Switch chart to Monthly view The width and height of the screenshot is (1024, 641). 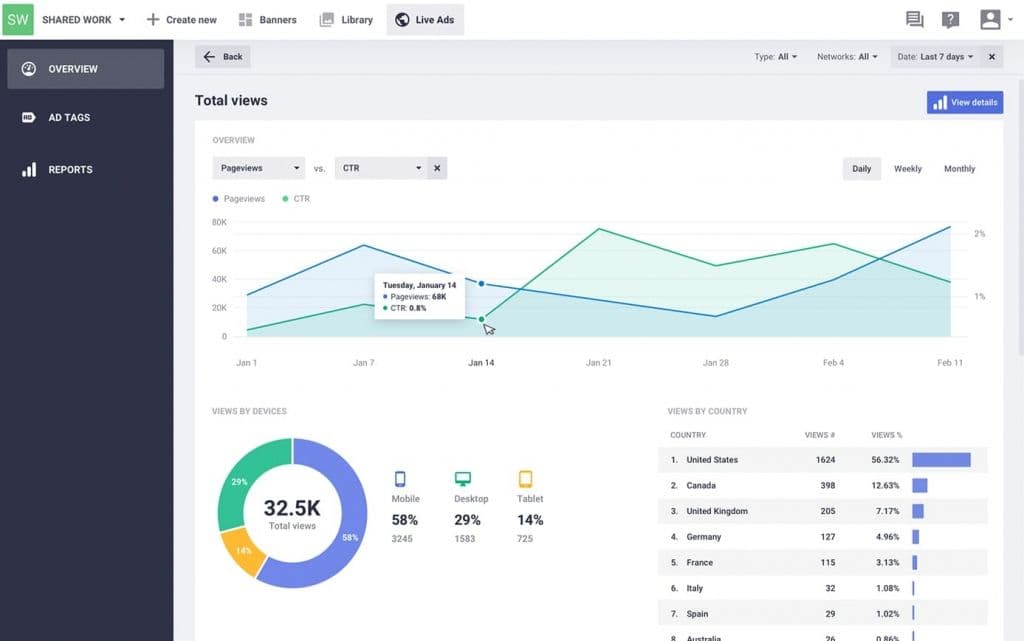959,169
